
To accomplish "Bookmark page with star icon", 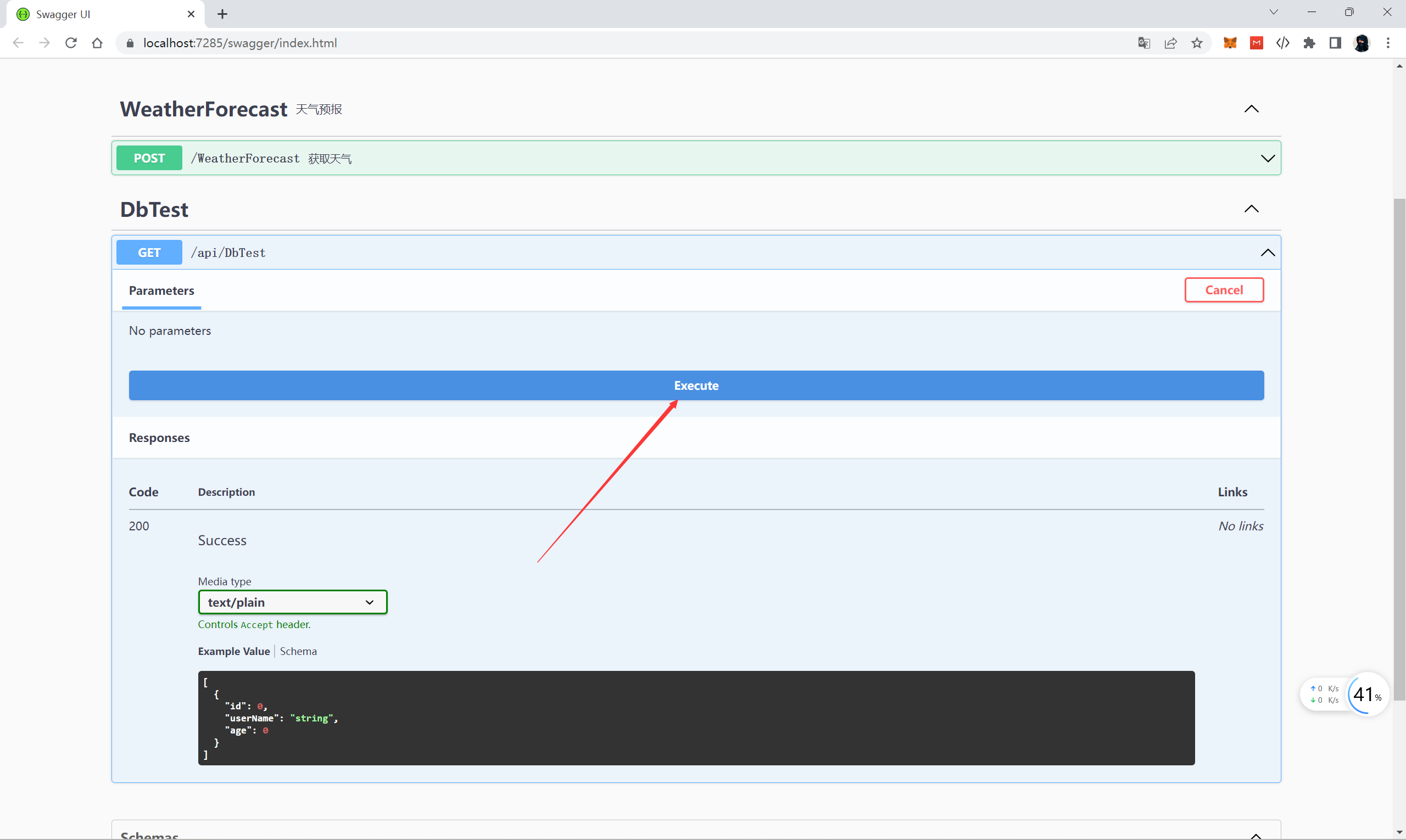I will 1197,43.
